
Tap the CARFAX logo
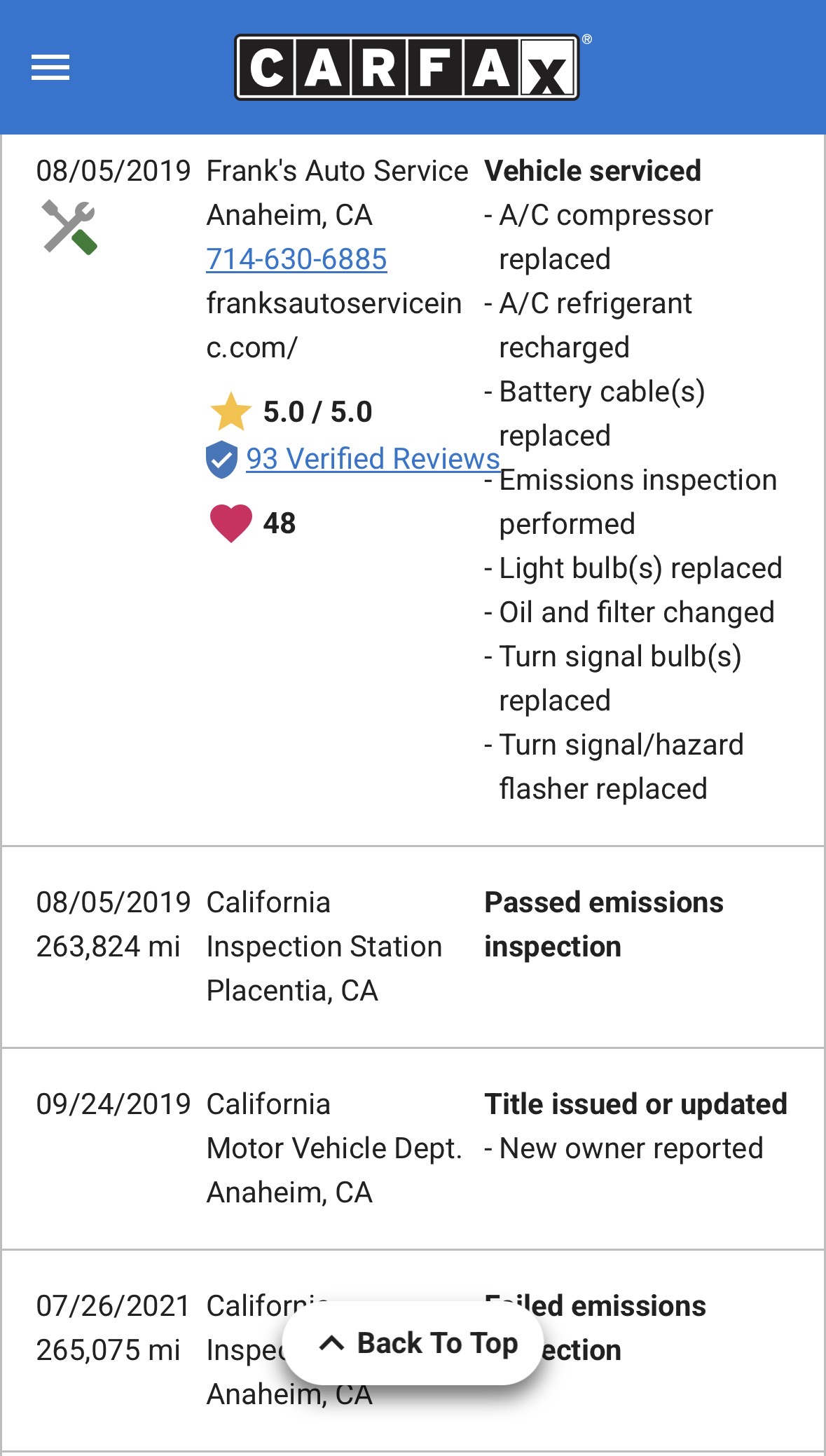[407, 68]
